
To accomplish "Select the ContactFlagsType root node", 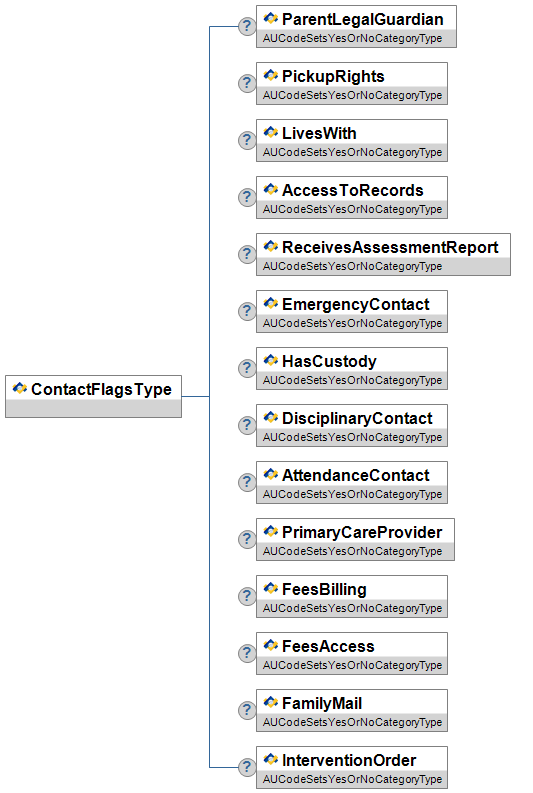I will click(94, 396).
